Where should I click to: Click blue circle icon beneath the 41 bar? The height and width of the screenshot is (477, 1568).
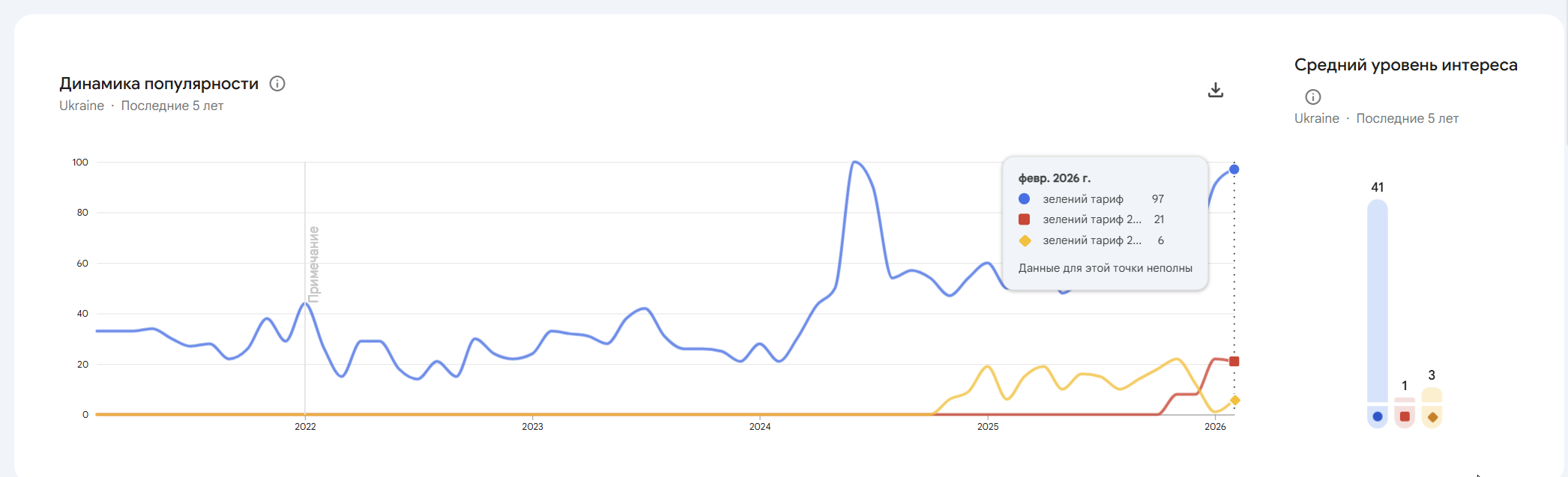point(1378,416)
